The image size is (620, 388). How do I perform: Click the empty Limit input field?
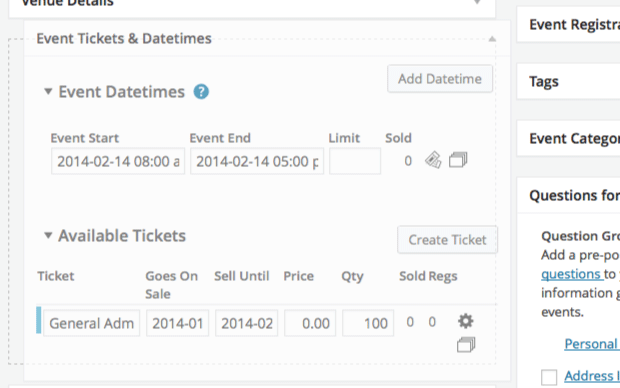point(355,161)
